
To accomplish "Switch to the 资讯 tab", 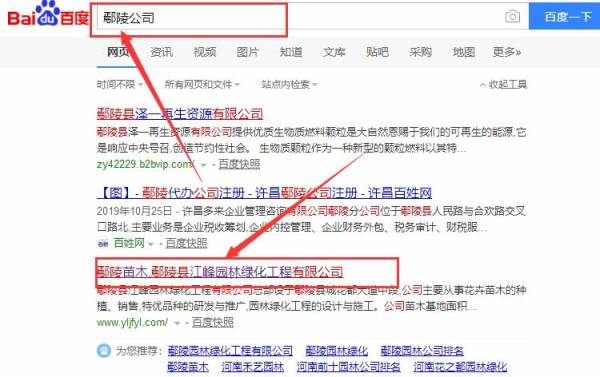I will click(161, 52).
